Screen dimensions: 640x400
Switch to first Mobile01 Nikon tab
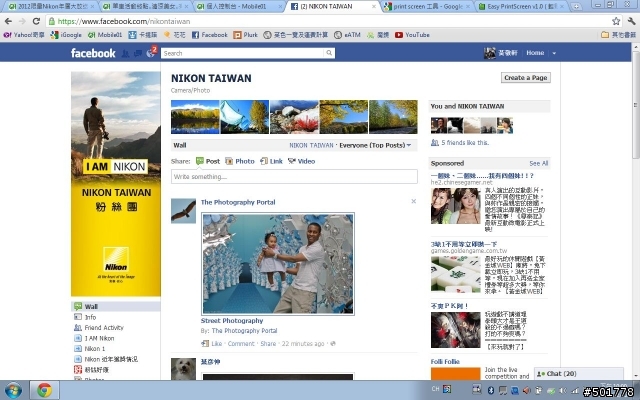pos(51,6)
